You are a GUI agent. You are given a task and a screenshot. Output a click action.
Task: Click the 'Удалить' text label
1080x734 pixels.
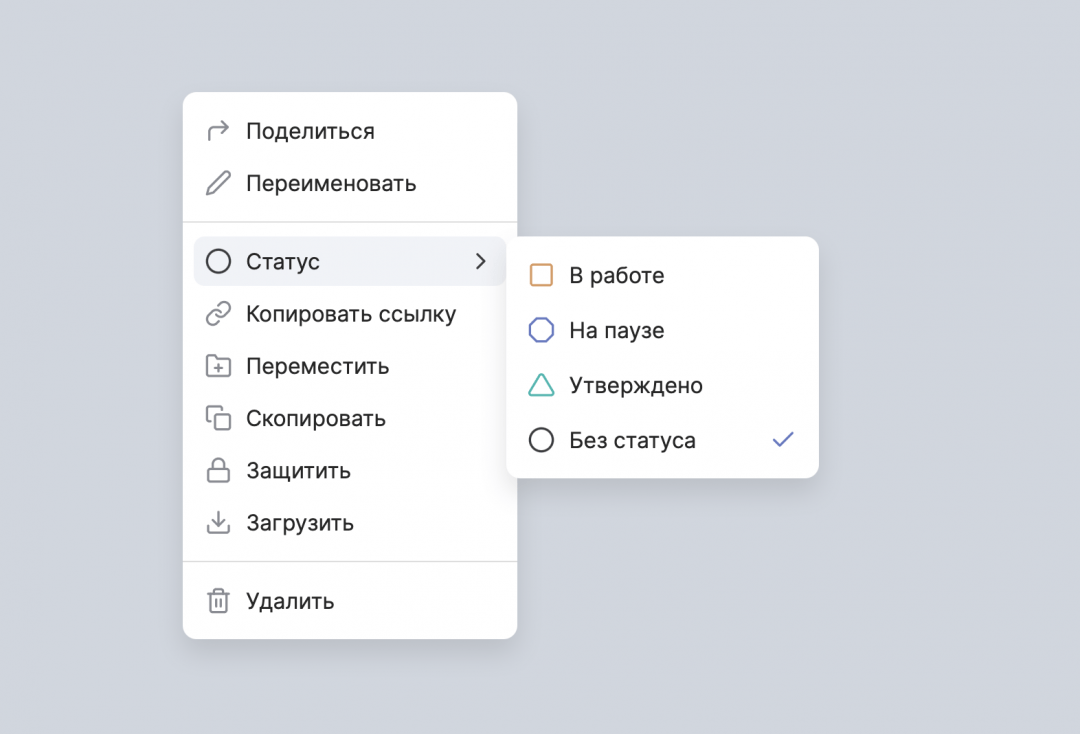(290, 601)
